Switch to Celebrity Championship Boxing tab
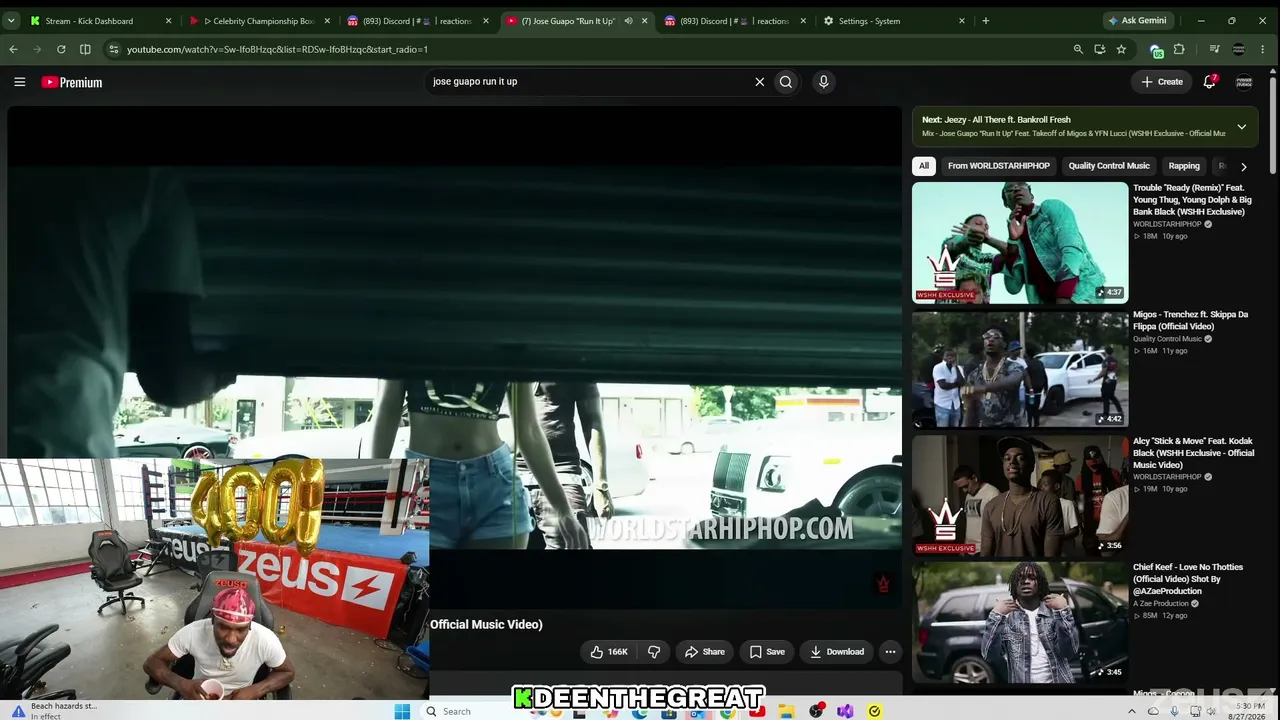The width and height of the screenshot is (1280, 720). [259, 21]
